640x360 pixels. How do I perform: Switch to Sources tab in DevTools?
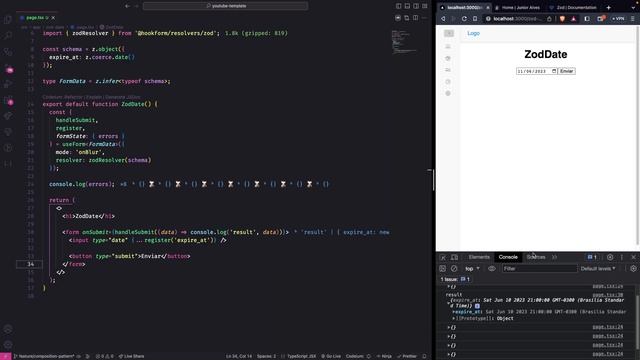click(536, 257)
